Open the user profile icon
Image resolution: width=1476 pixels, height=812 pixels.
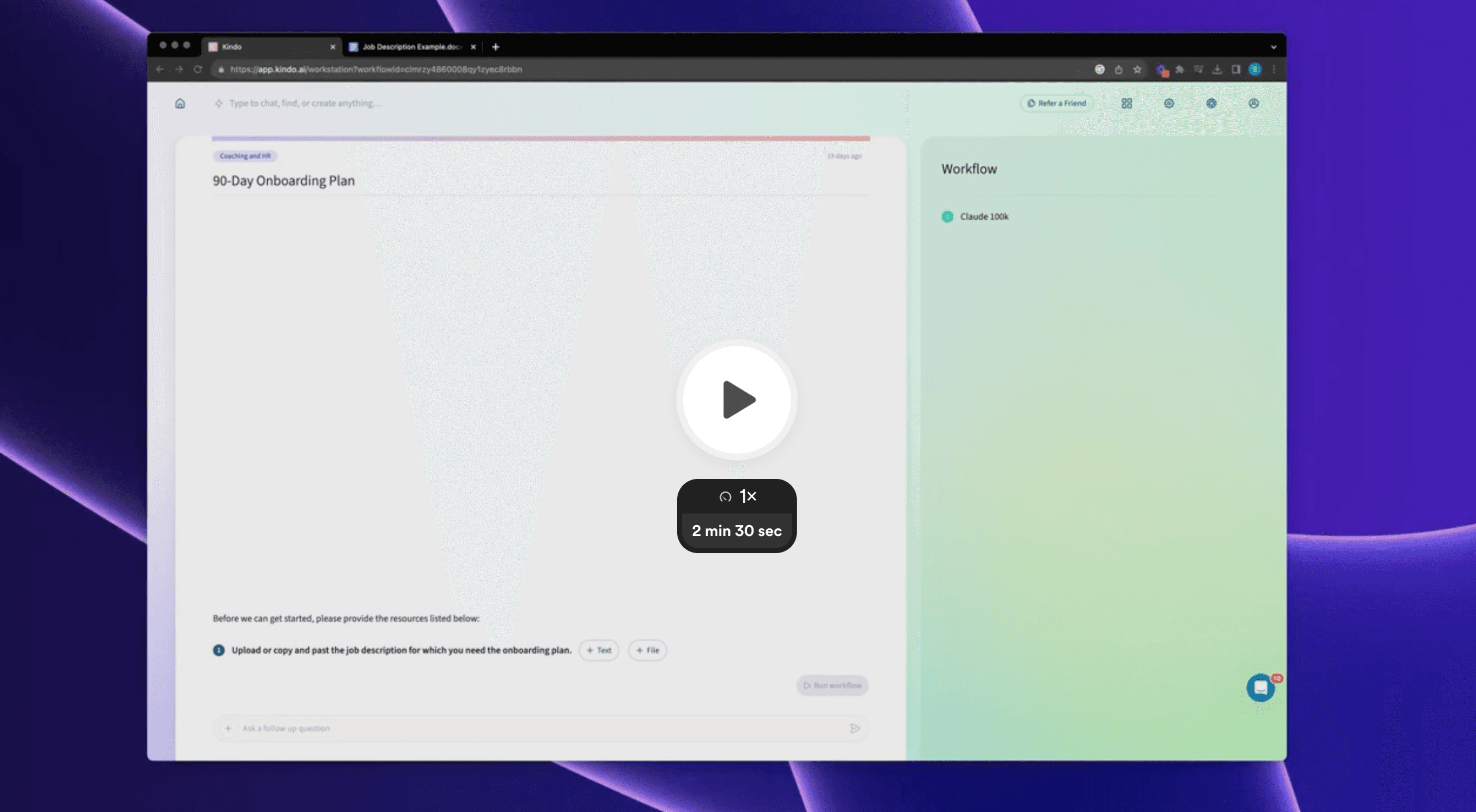1254,103
